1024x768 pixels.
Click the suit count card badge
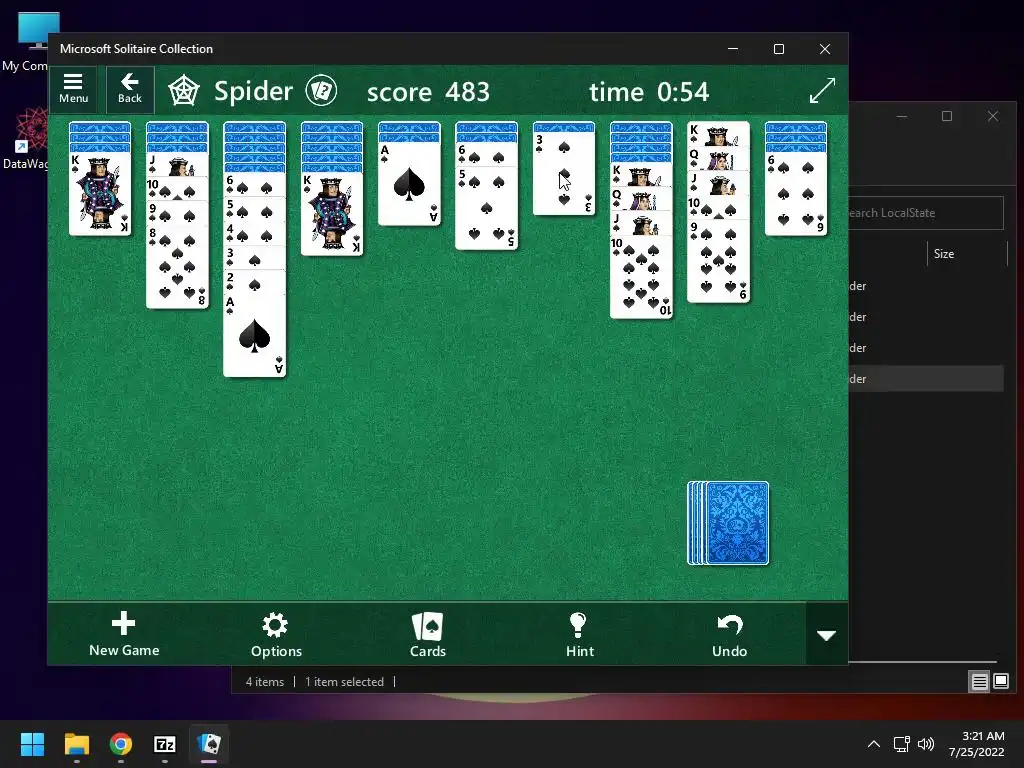[321, 91]
